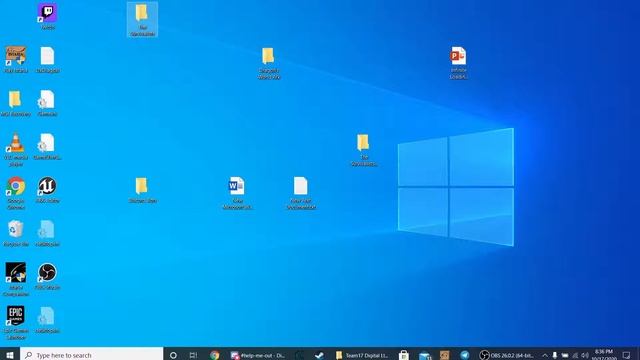Open the Twitch desktop shortcut
640x360 pixels.
tap(48, 16)
